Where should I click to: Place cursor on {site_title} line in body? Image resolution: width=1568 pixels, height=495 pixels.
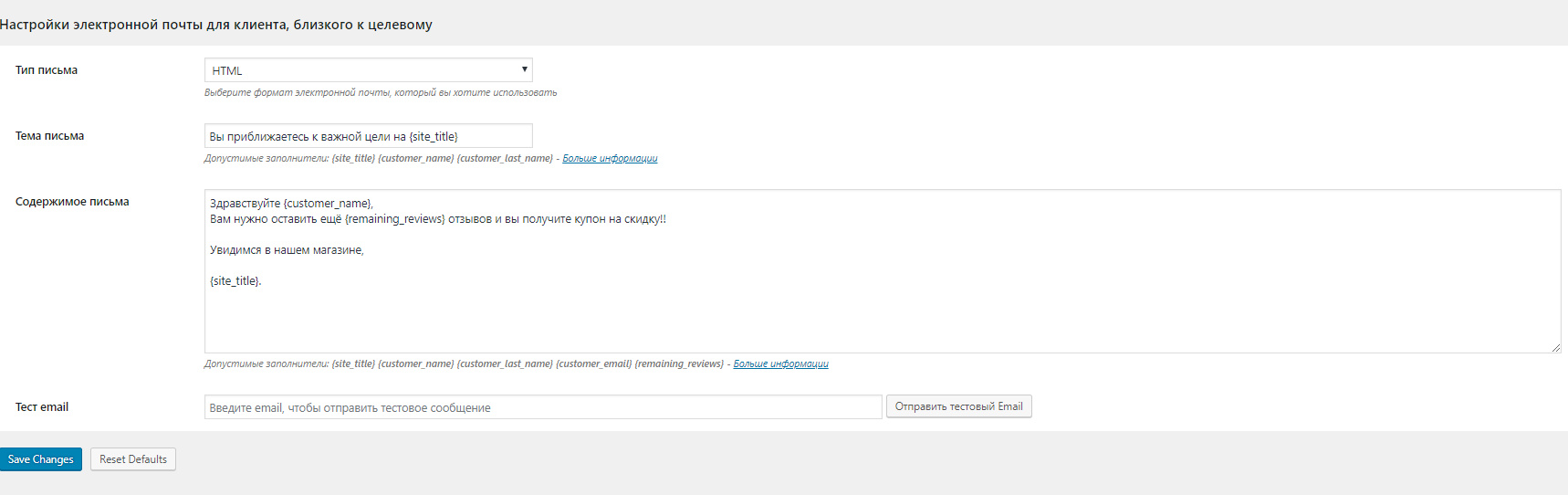[235, 281]
